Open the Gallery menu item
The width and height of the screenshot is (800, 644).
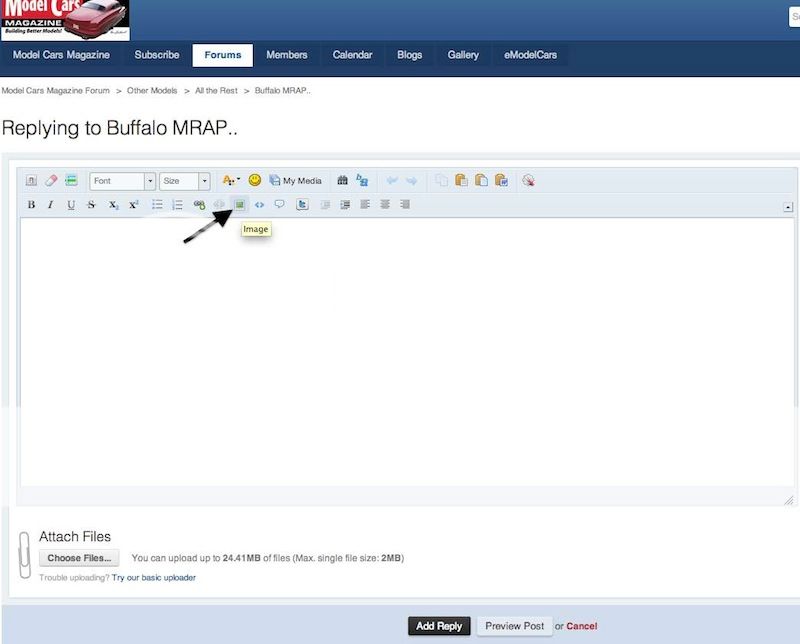pos(462,55)
